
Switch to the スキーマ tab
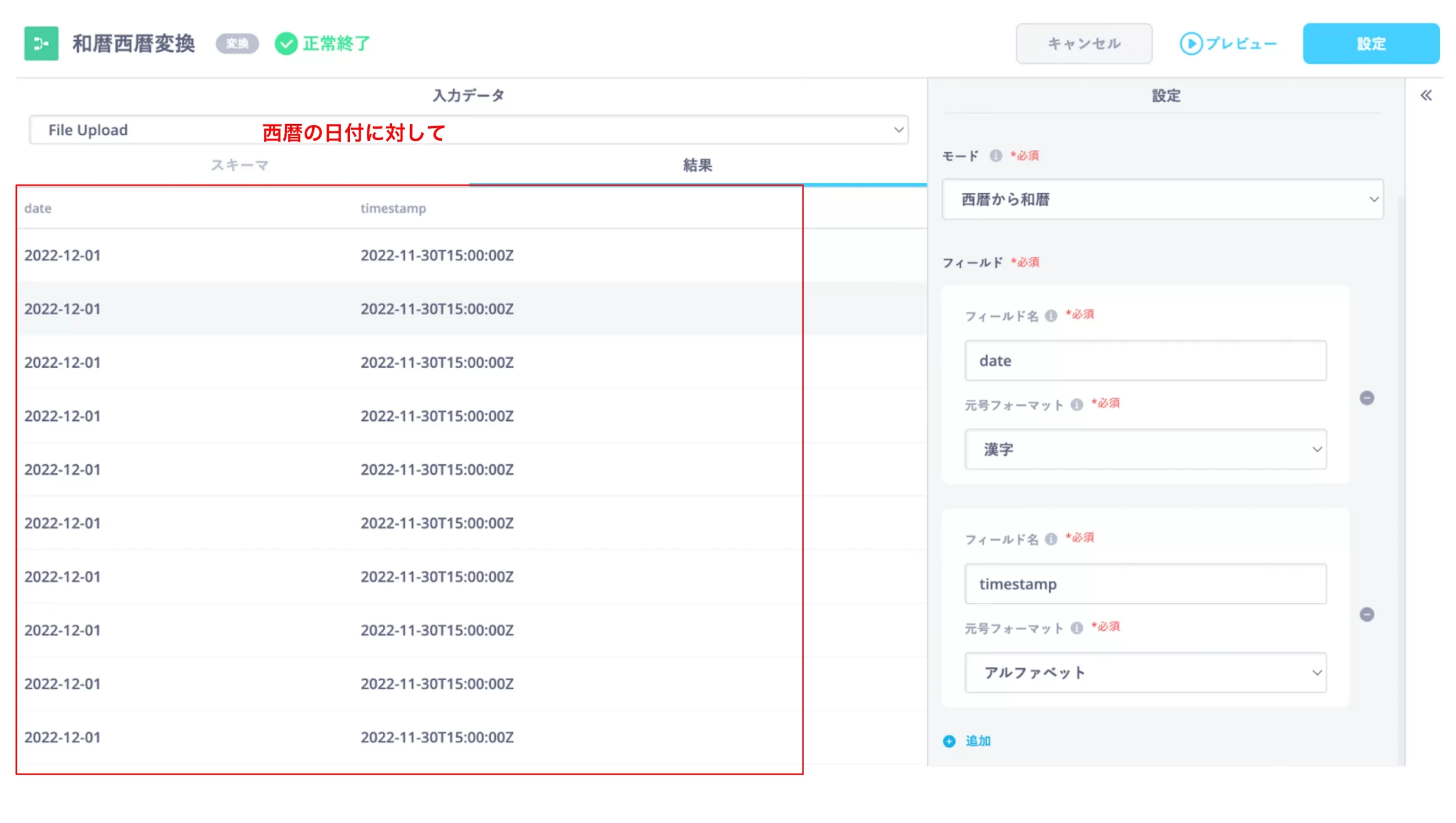click(x=239, y=166)
